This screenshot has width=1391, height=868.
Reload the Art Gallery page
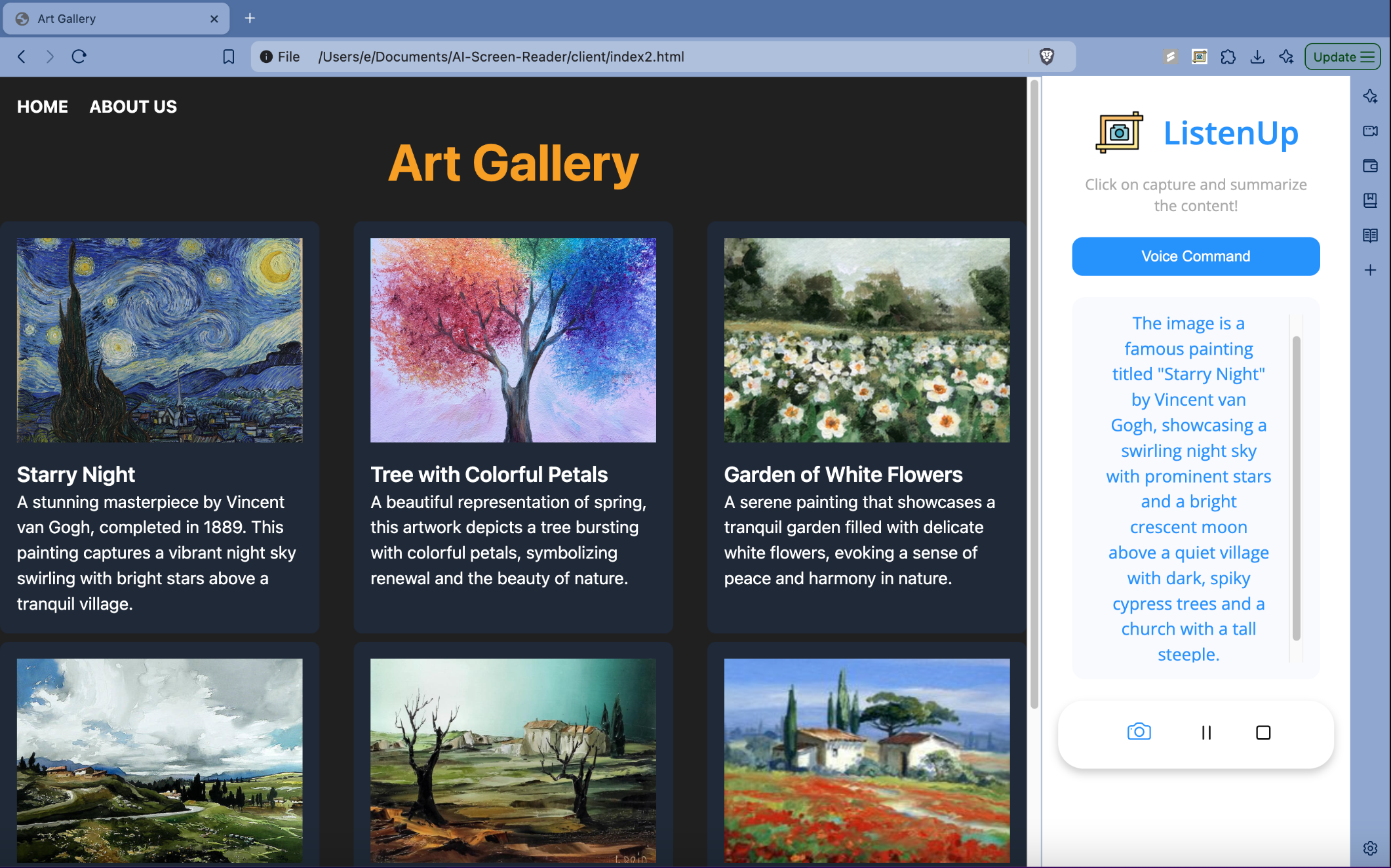point(79,56)
